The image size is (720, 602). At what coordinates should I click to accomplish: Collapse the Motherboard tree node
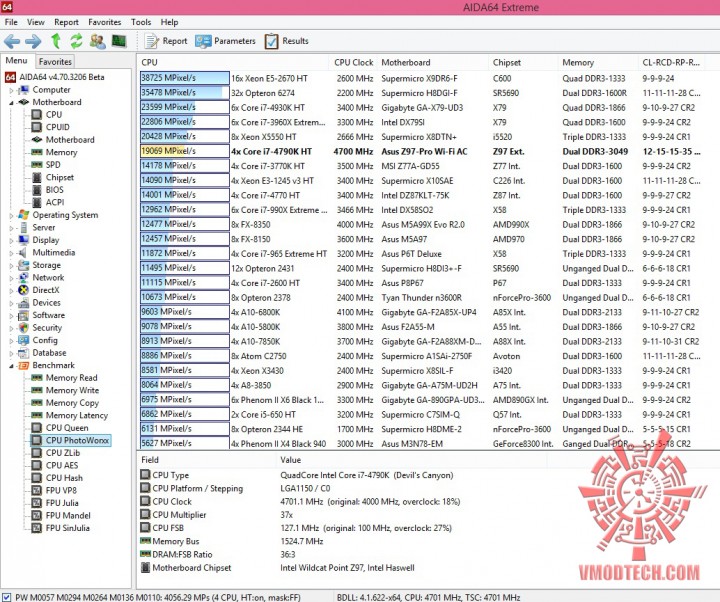pyautogui.click(x=11, y=102)
